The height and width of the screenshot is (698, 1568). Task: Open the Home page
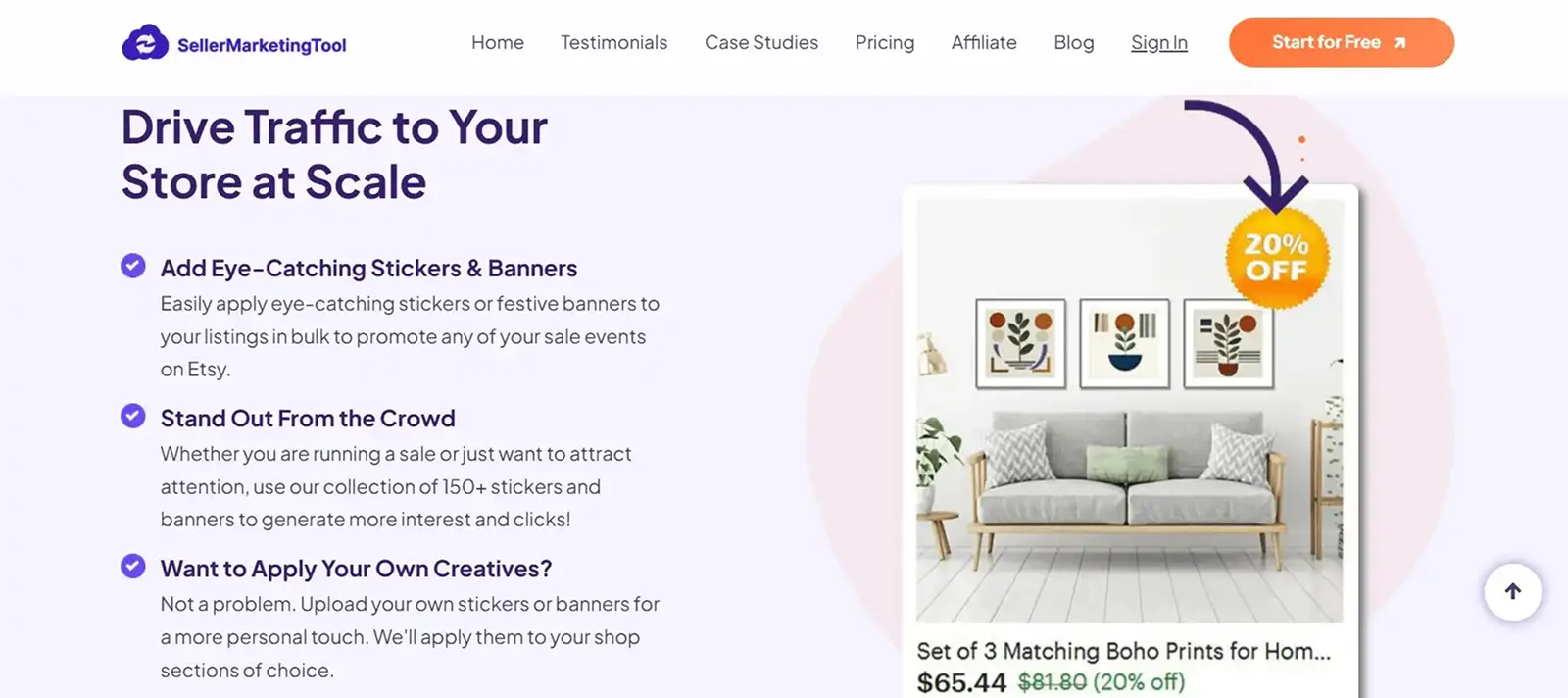point(498,42)
